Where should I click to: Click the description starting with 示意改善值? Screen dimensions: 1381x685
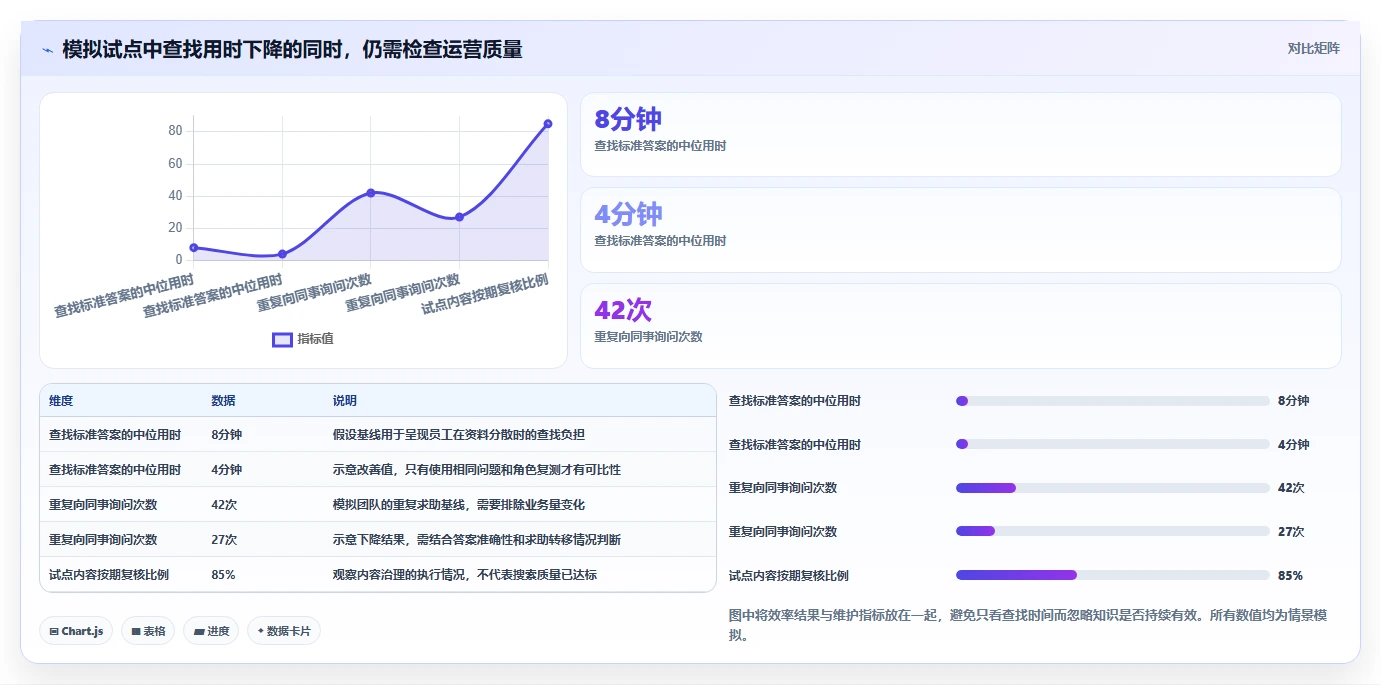tap(477, 470)
